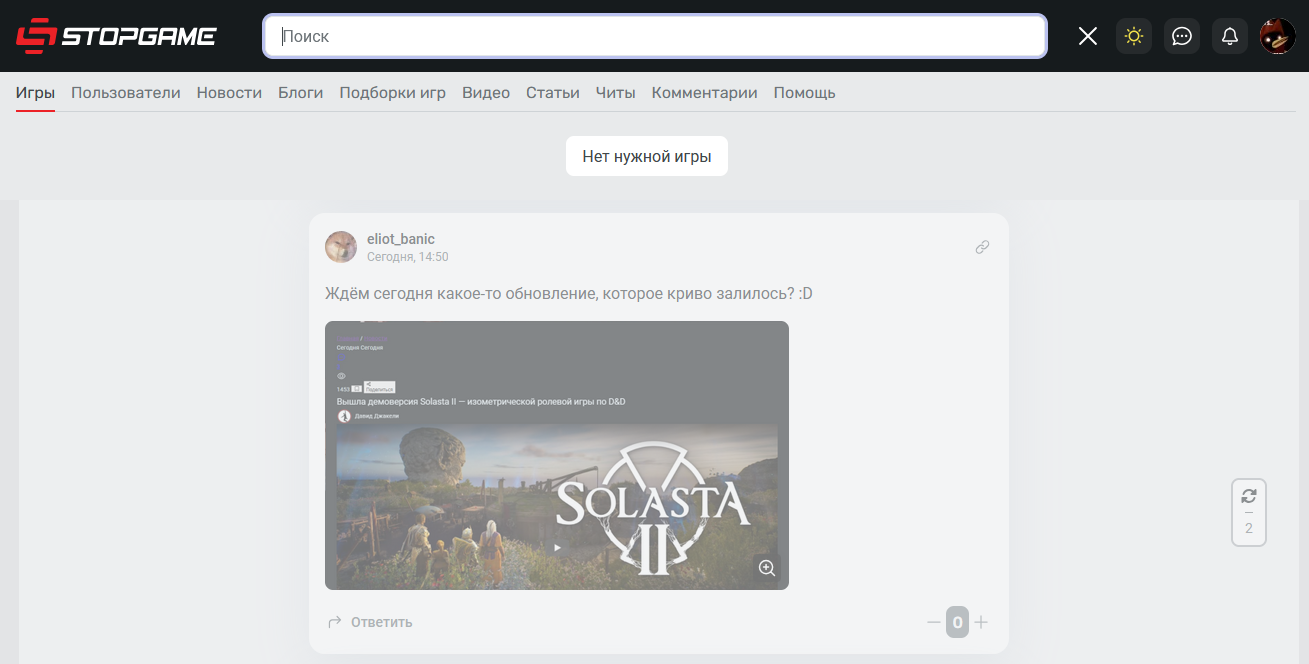
Task: Focus the Поиск search field
Action: pos(655,36)
